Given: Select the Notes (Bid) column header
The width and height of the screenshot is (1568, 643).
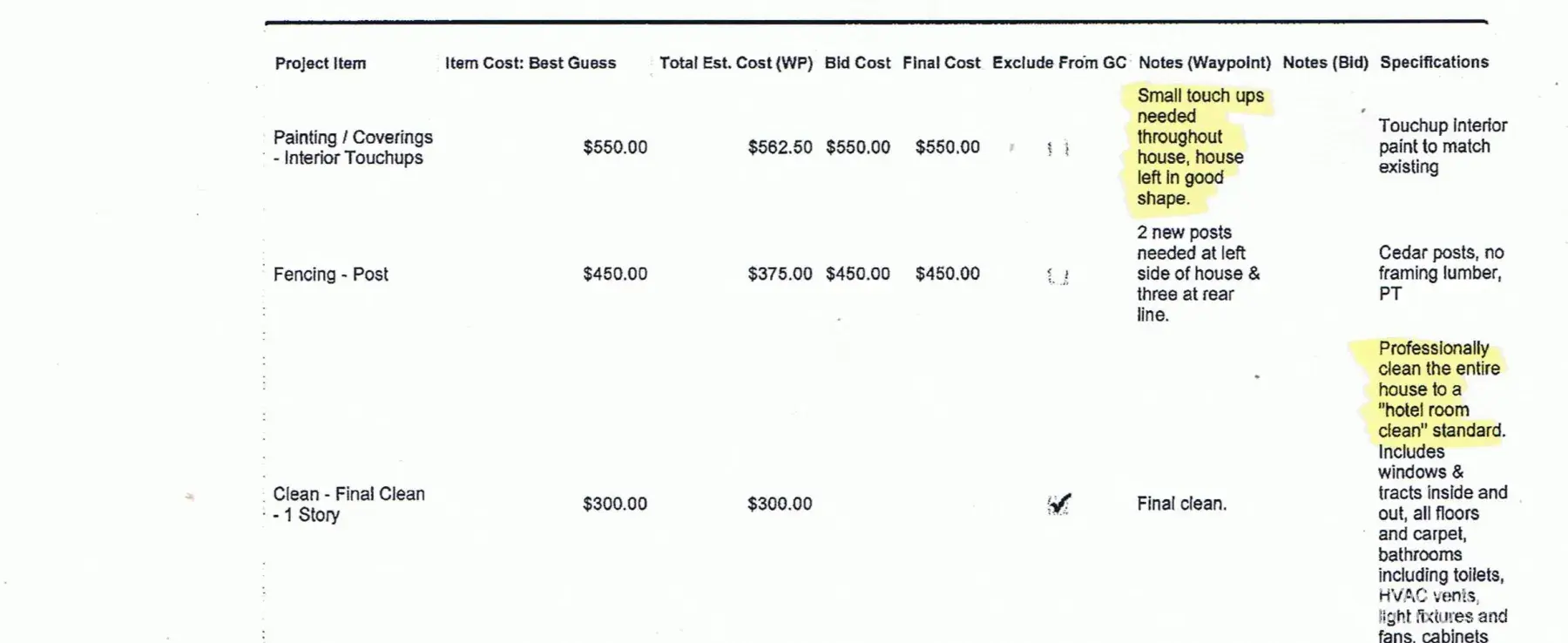Looking at the screenshot, I should (1325, 63).
